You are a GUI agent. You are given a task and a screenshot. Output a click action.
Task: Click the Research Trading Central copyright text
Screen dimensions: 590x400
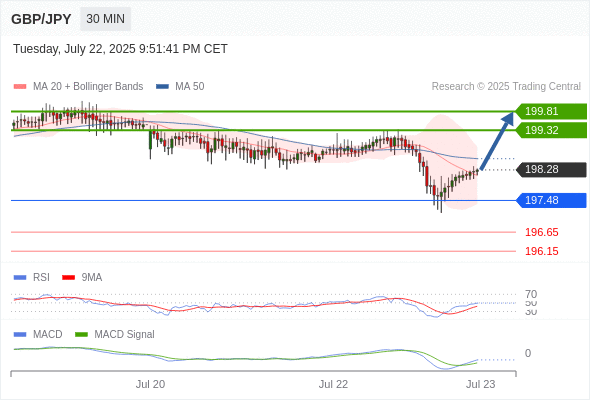click(506, 87)
